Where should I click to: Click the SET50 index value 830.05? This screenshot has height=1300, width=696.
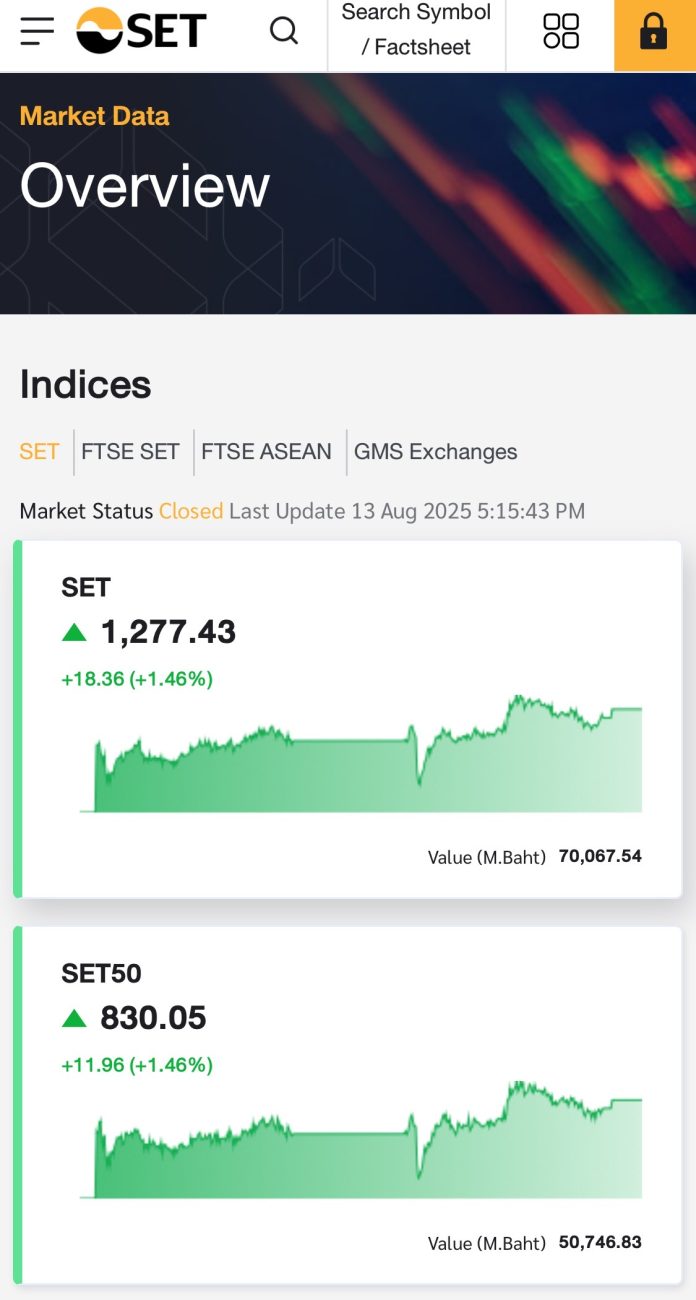[153, 1018]
